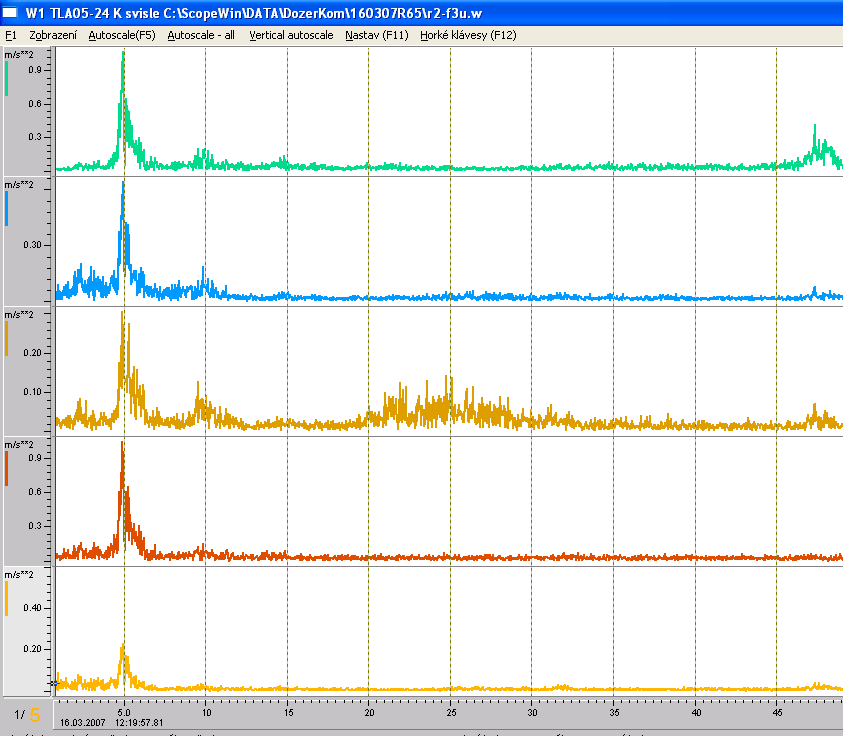Open Horké klávesy (F12) menu
The height and width of the screenshot is (736, 843).
click(x=468, y=35)
